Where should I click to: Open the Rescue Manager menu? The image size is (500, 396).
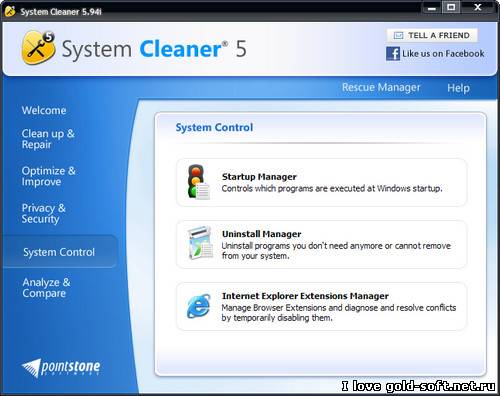tap(381, 87)
